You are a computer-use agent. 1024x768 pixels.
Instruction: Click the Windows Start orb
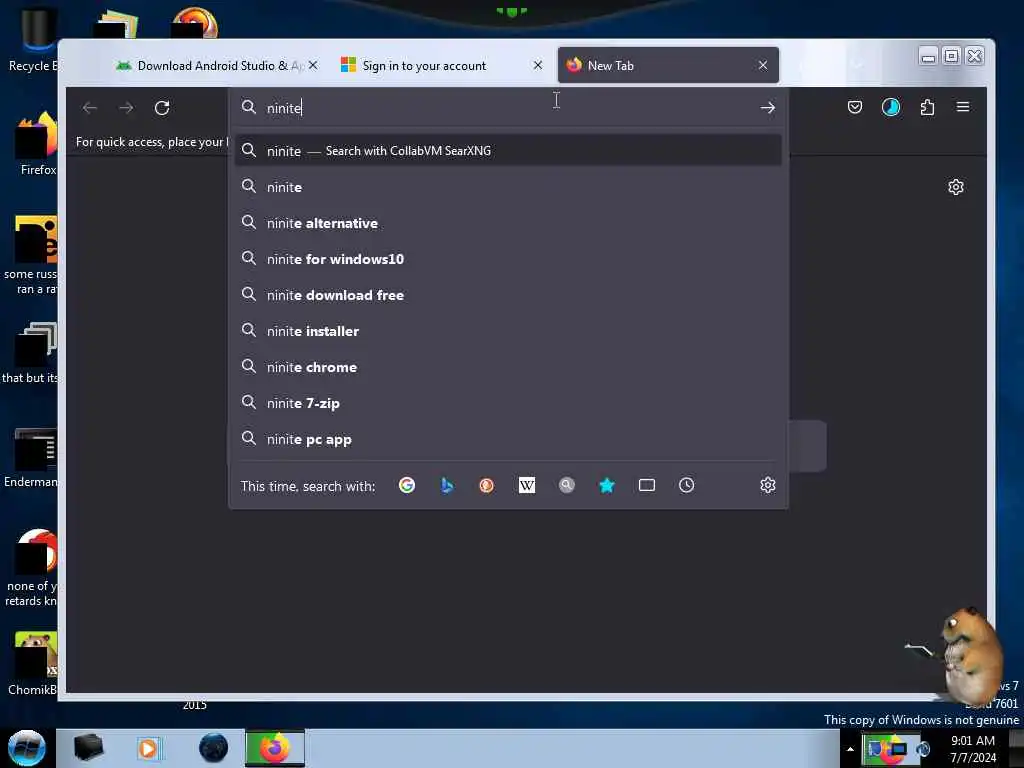coord(27,748)
